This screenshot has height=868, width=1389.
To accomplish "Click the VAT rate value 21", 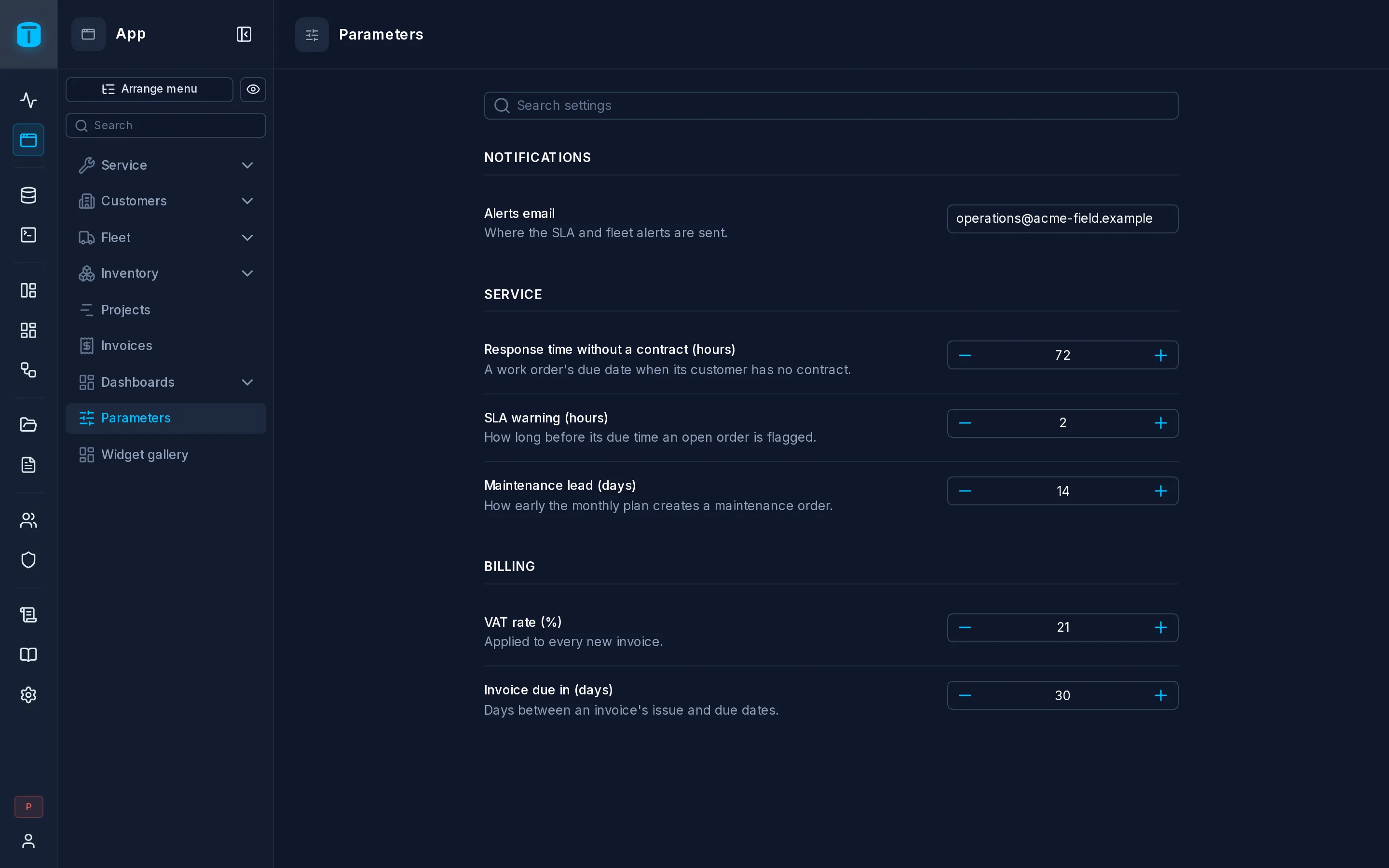I will tap(1063, 627).
